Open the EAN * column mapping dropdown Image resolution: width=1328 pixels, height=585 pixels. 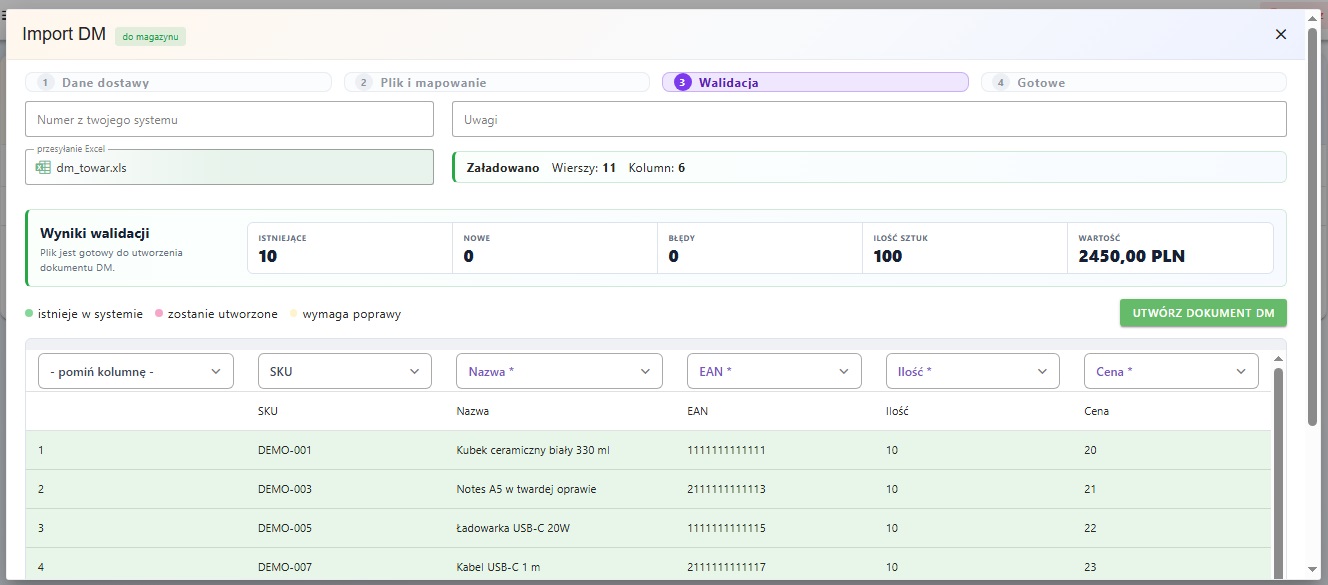(774, 371)
